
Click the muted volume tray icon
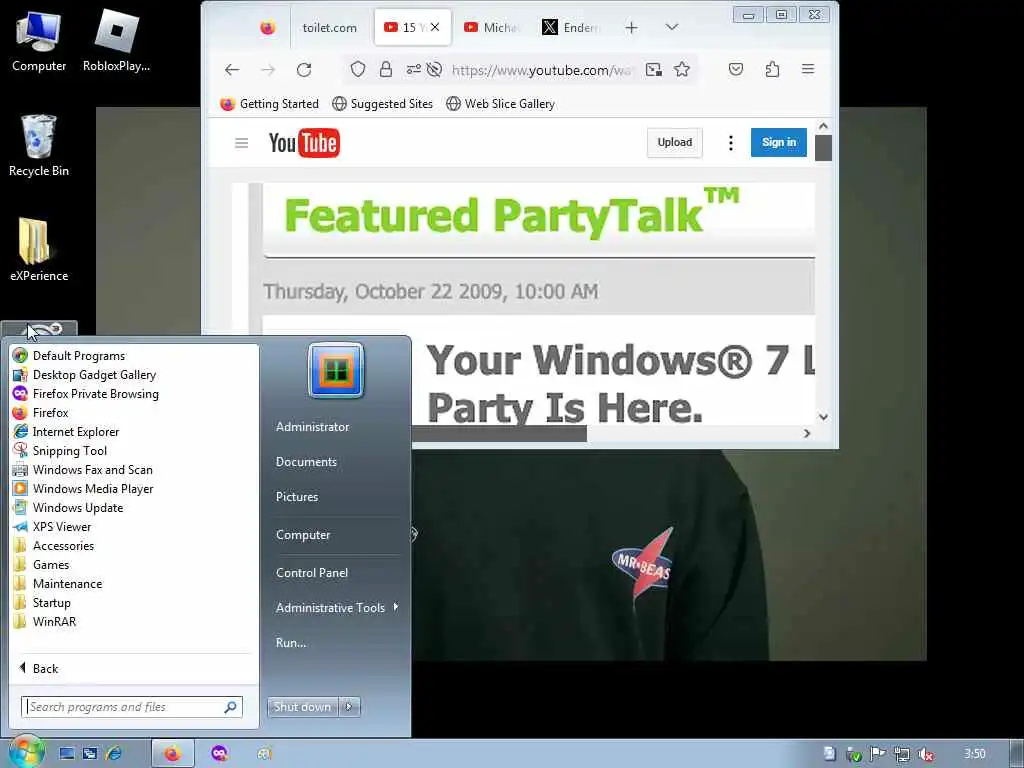coord(926,754)
